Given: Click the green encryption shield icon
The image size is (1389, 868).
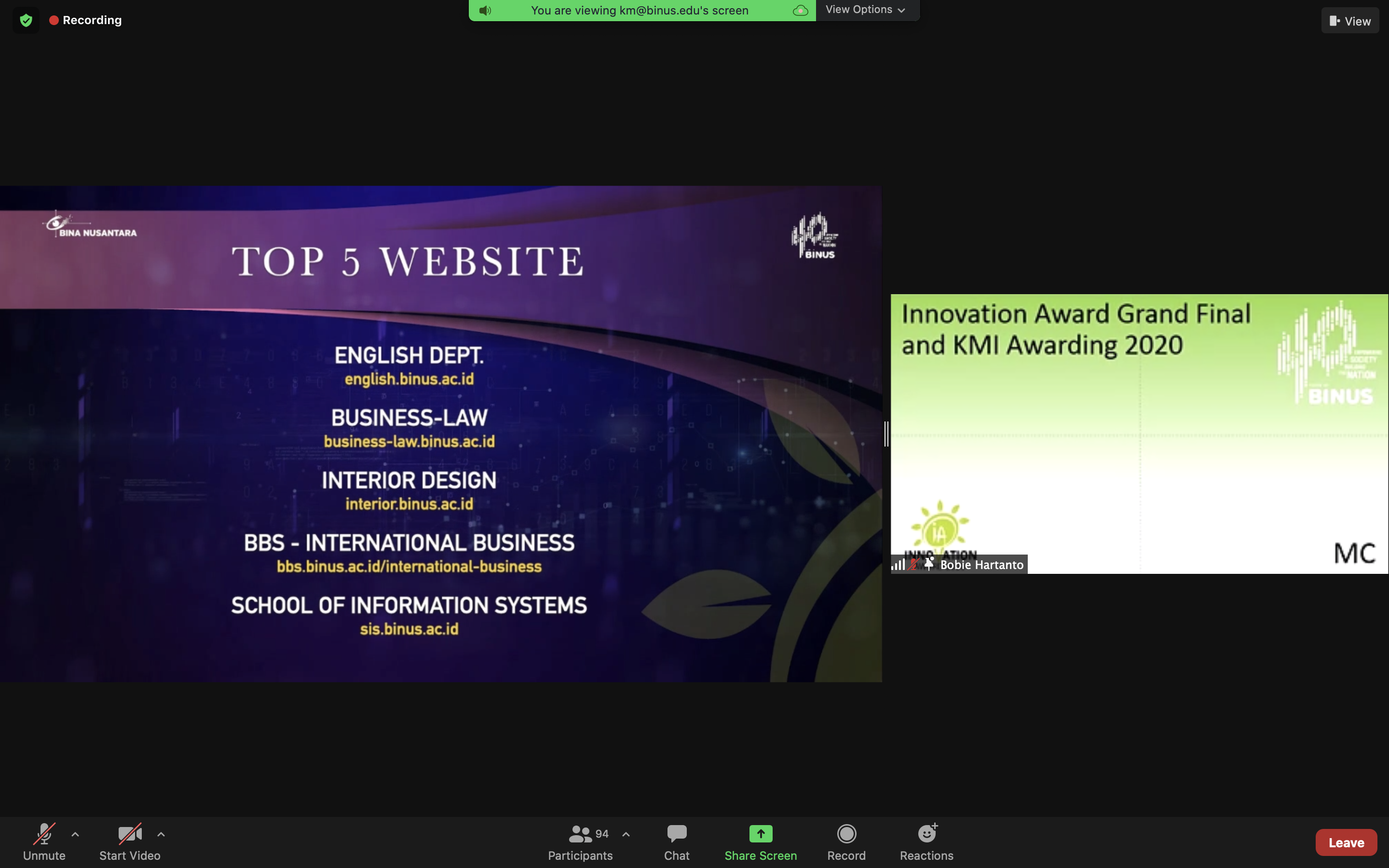Looking at the screenshot, I should pyautogui.click(x=26, y=21).
